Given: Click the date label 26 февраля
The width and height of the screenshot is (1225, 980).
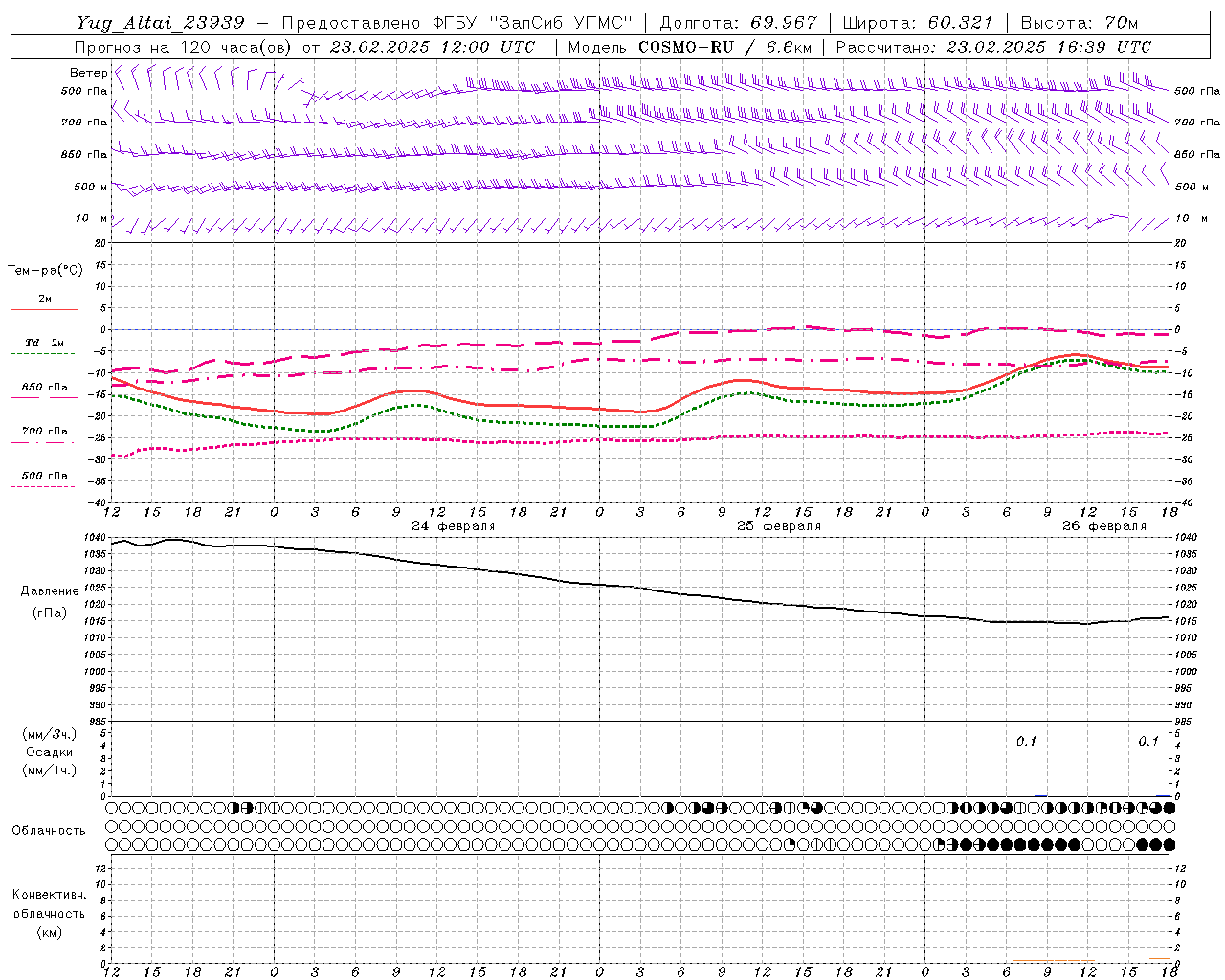Looking at the screenshot, I should pos(1104,526).
